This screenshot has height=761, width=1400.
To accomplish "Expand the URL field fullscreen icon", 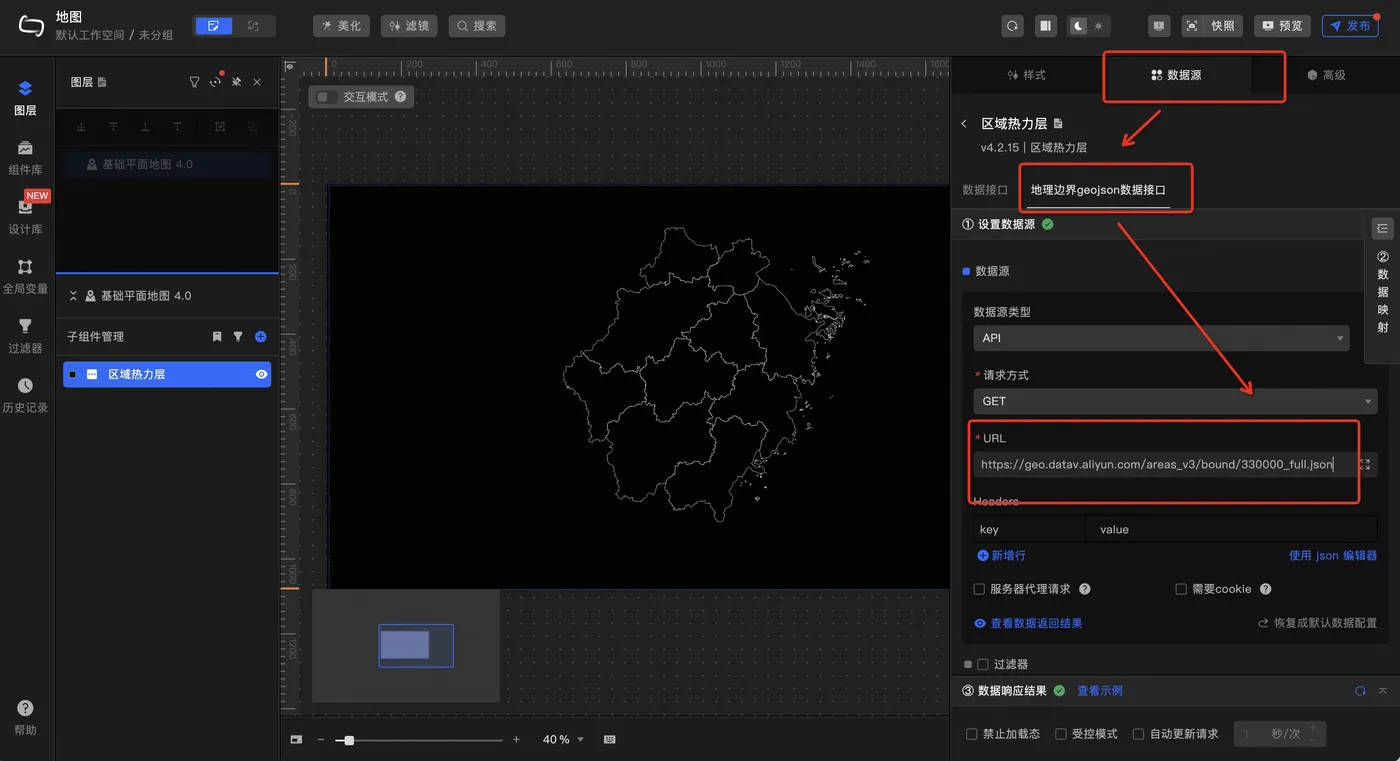I will click(x=1365, y=465).
